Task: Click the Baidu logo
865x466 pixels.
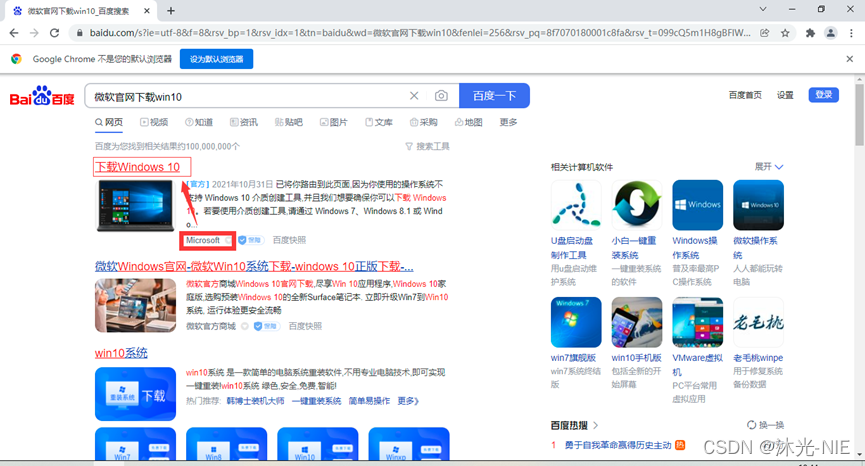Action: [x=42, y=97]
